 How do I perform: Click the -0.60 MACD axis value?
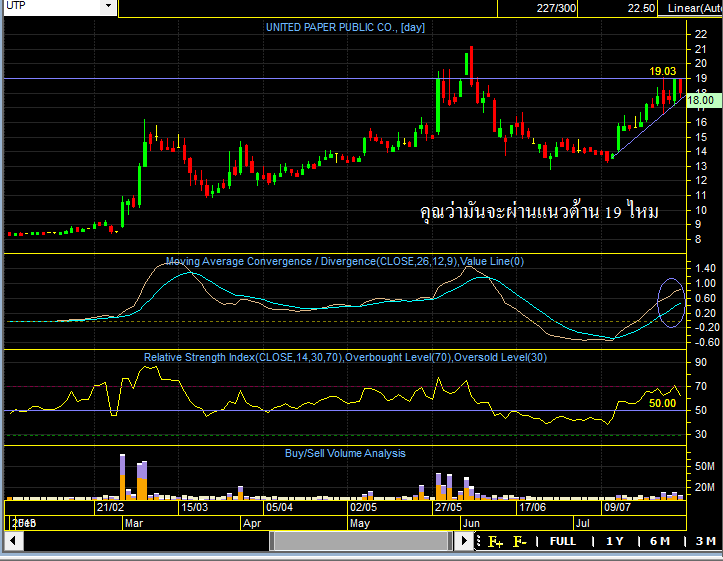[706, 342]
